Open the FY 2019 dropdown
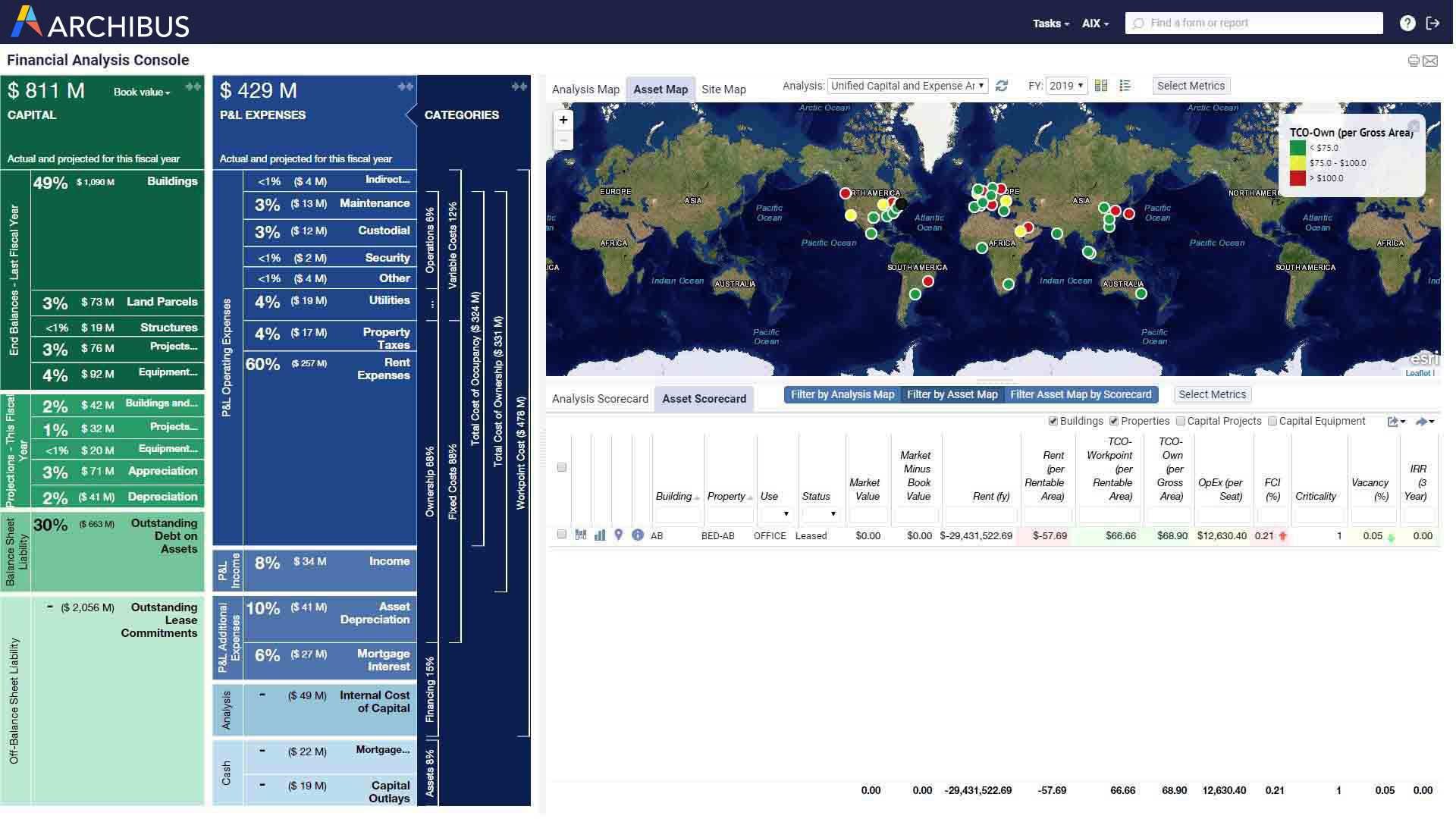The height and width of the screenshot is (819, 1456). pos(1067,86)
